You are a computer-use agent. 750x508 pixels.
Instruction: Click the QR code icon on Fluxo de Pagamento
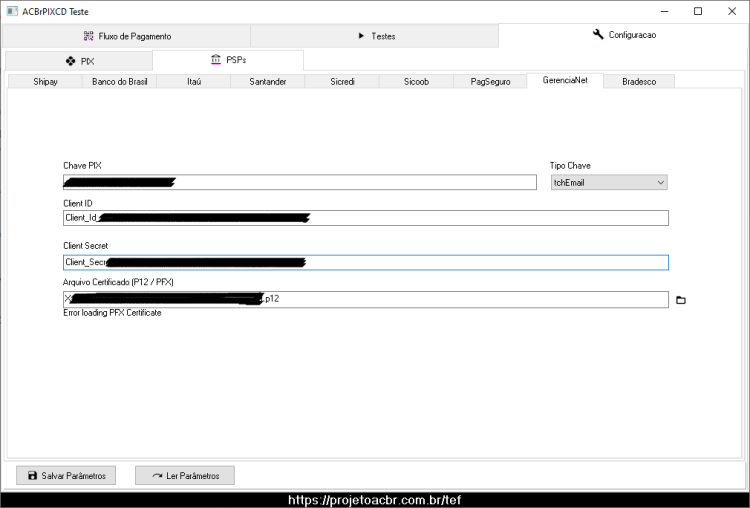(88, 36)
